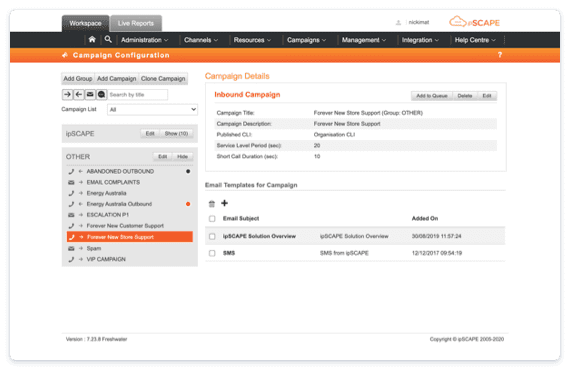The image size is (570, 370).
Task: Tick checkbox for ipSCAPE Solution Overview
Action: 212,236
